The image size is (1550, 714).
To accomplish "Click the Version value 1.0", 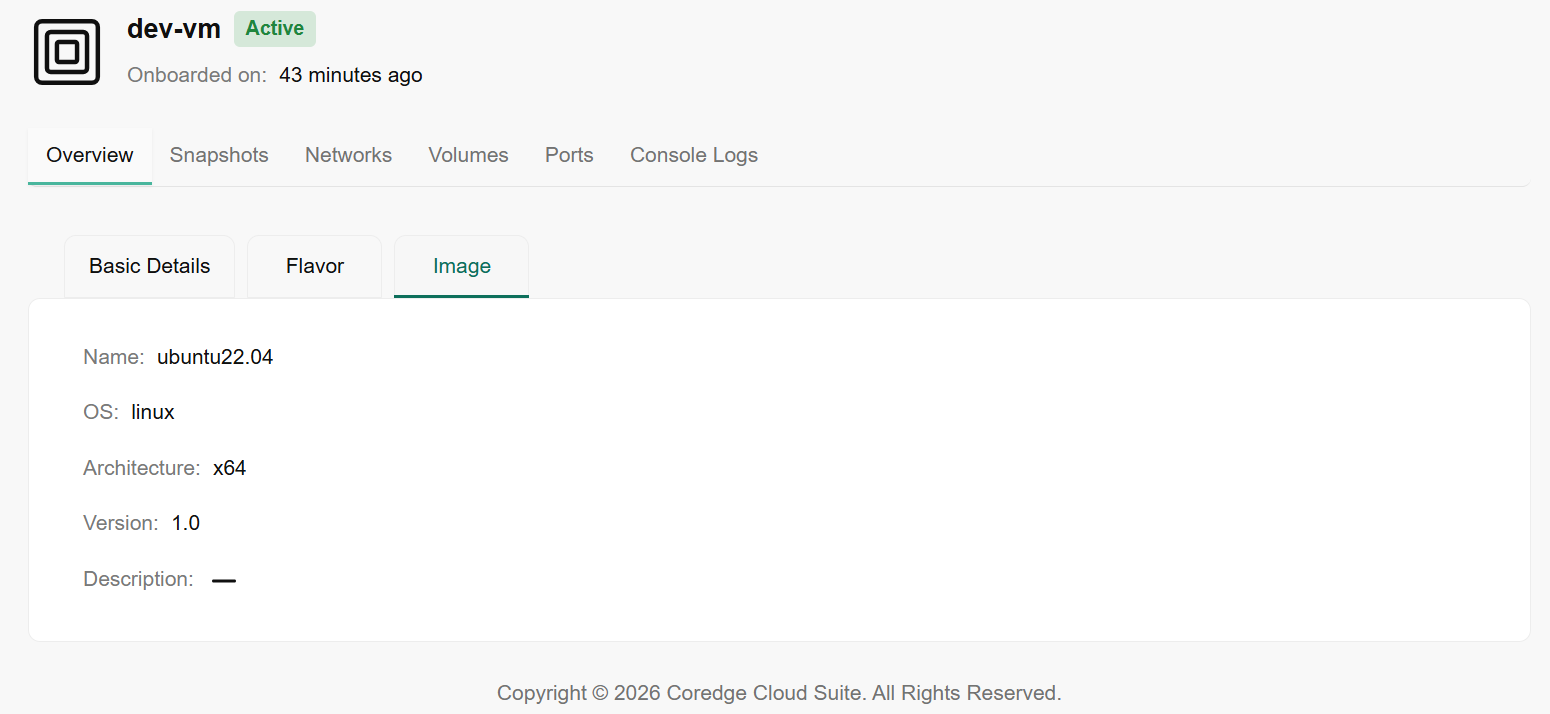I will (x=186, y=523).
